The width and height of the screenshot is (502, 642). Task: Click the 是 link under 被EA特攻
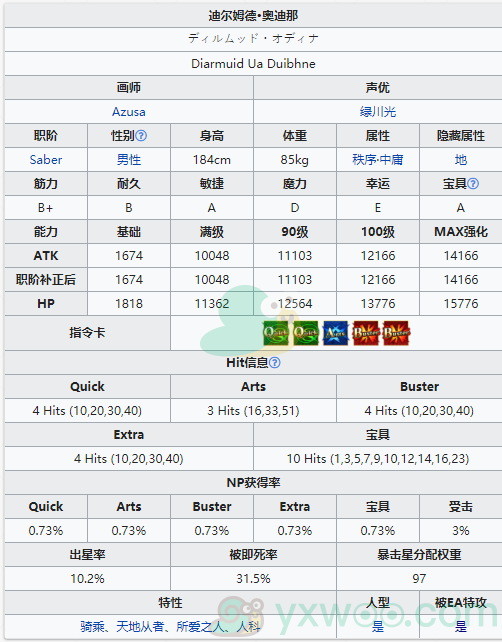click(x=461, y=626)
